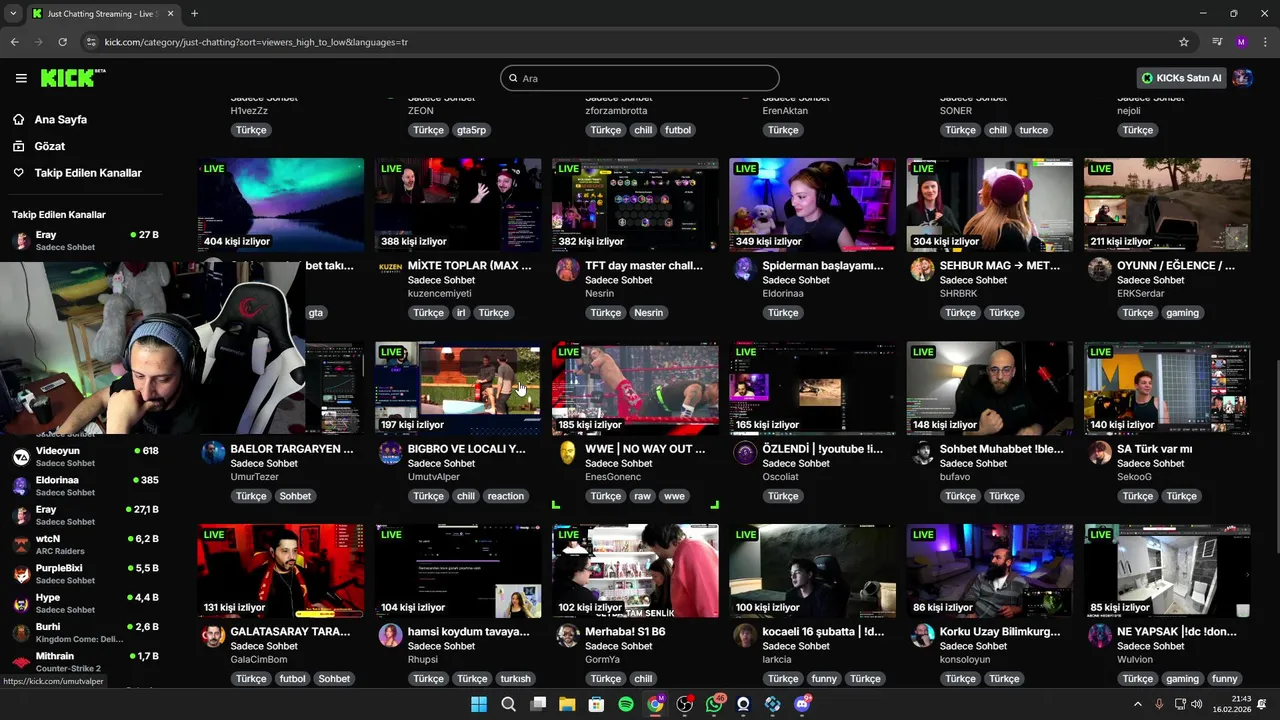The image size is (1280, 720).
Task: Click the wwe tag under EnesGonenc
Action: tap(674, 496)
